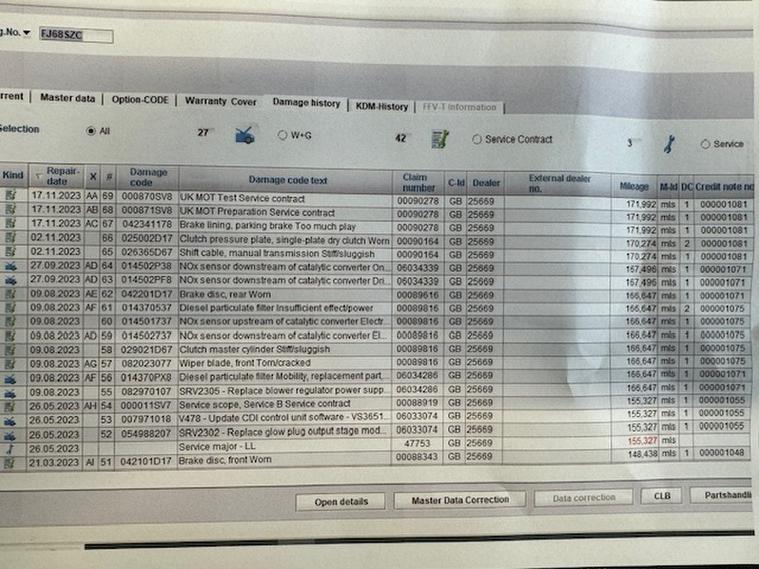The height and width of the screenshot is (569, 759).
Task: Select the W+G radio button
Action: click(282, 134)
